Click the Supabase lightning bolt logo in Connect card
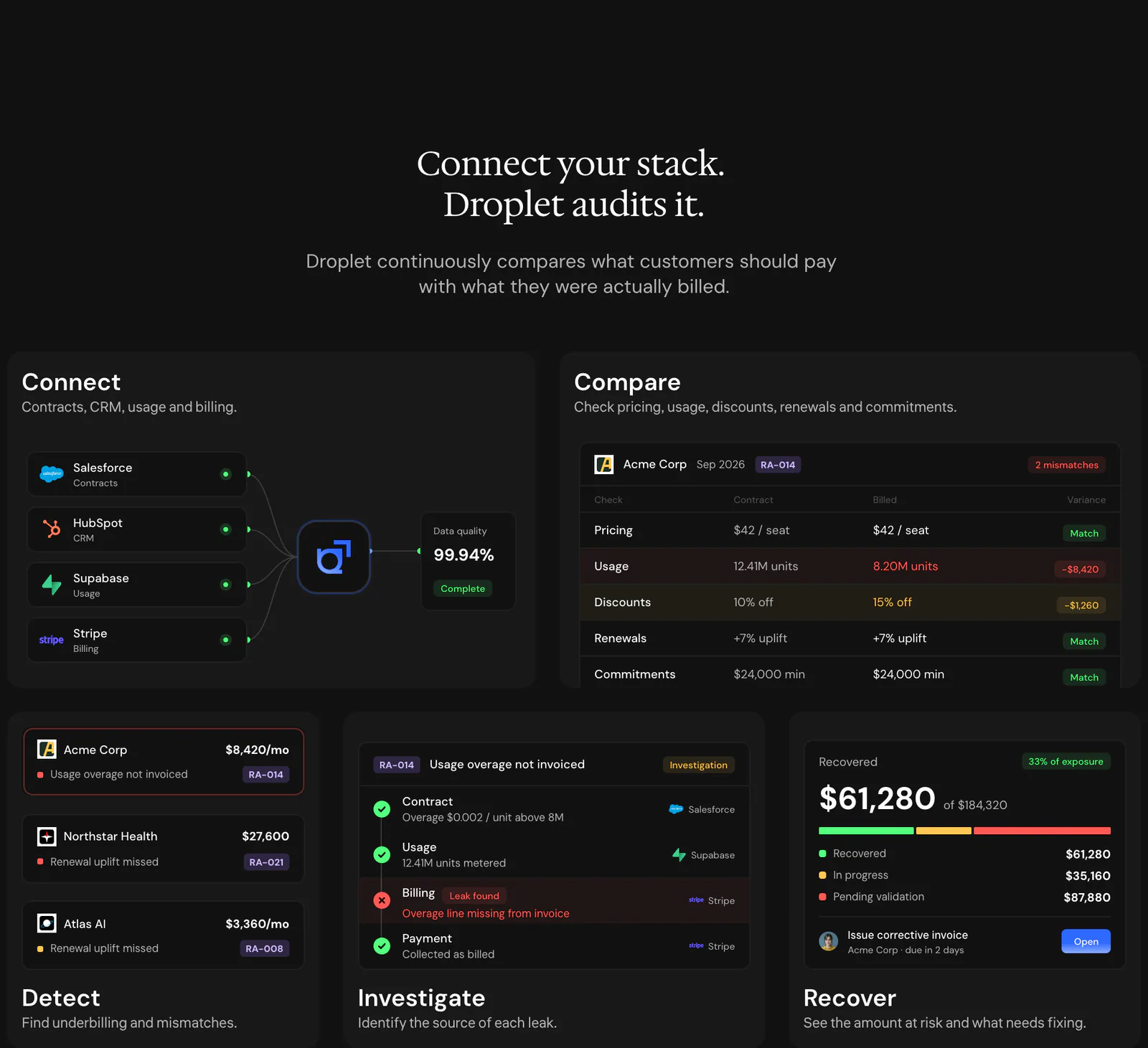The width and height of the screenshot is (1148, 1048). [52, 585]
